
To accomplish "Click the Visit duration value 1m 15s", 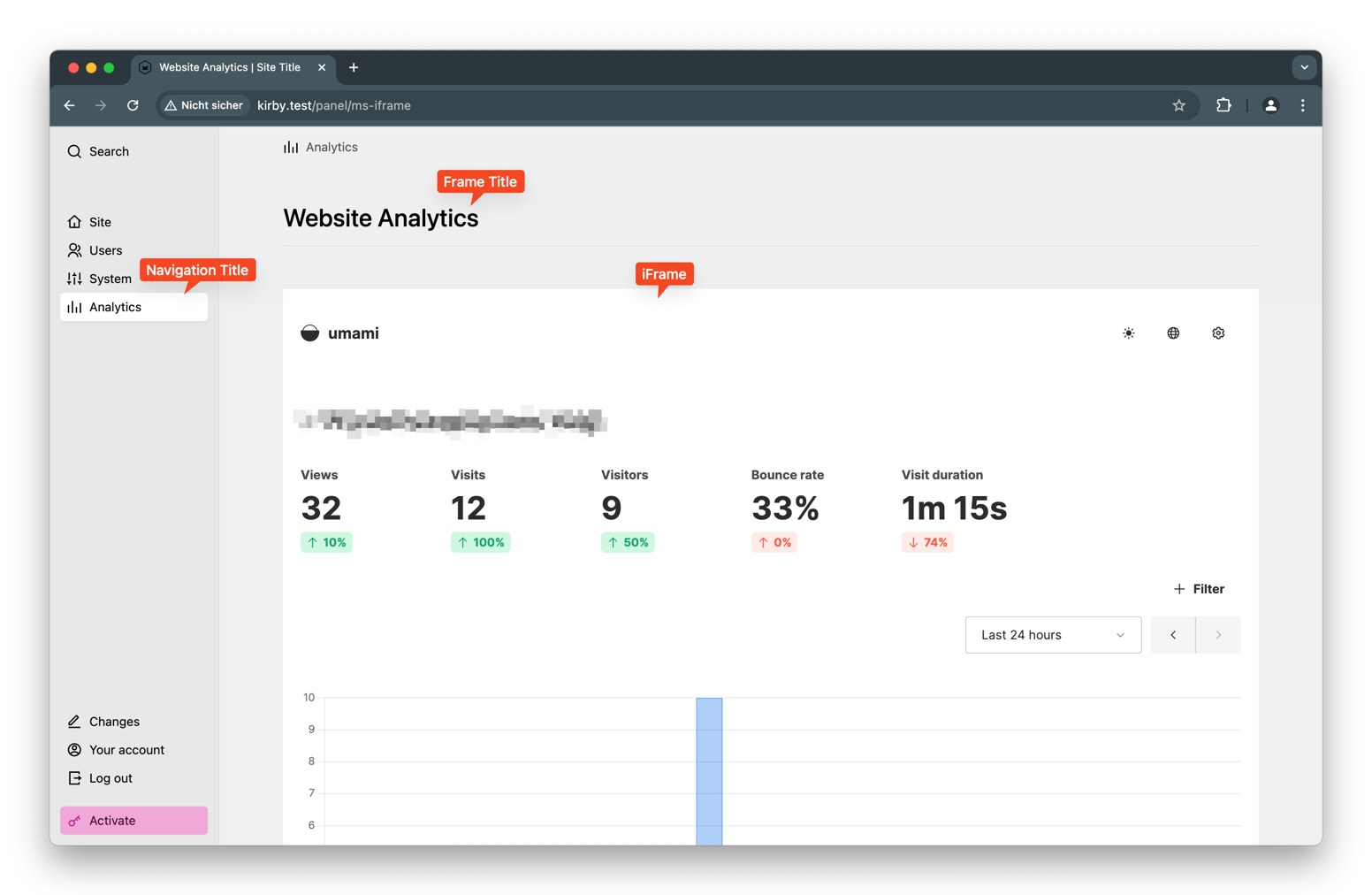I will 954,509.
